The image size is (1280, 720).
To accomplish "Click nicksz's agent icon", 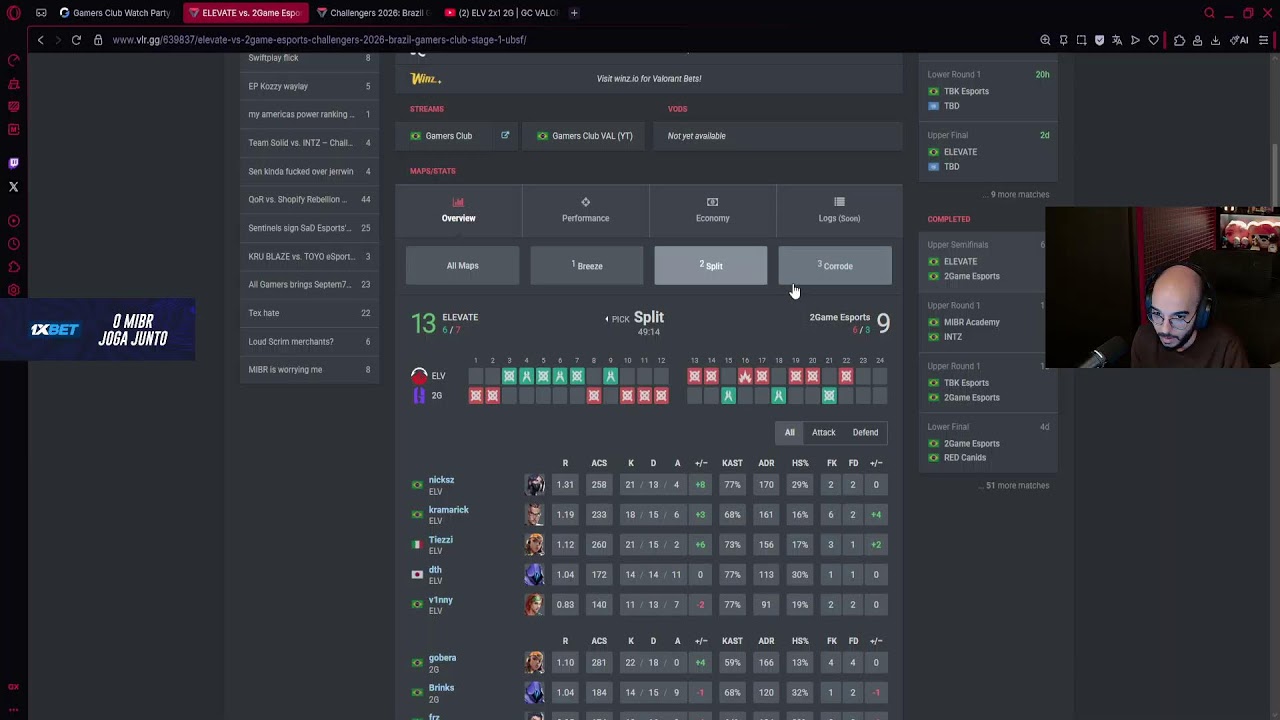I will tap(535, 485).
